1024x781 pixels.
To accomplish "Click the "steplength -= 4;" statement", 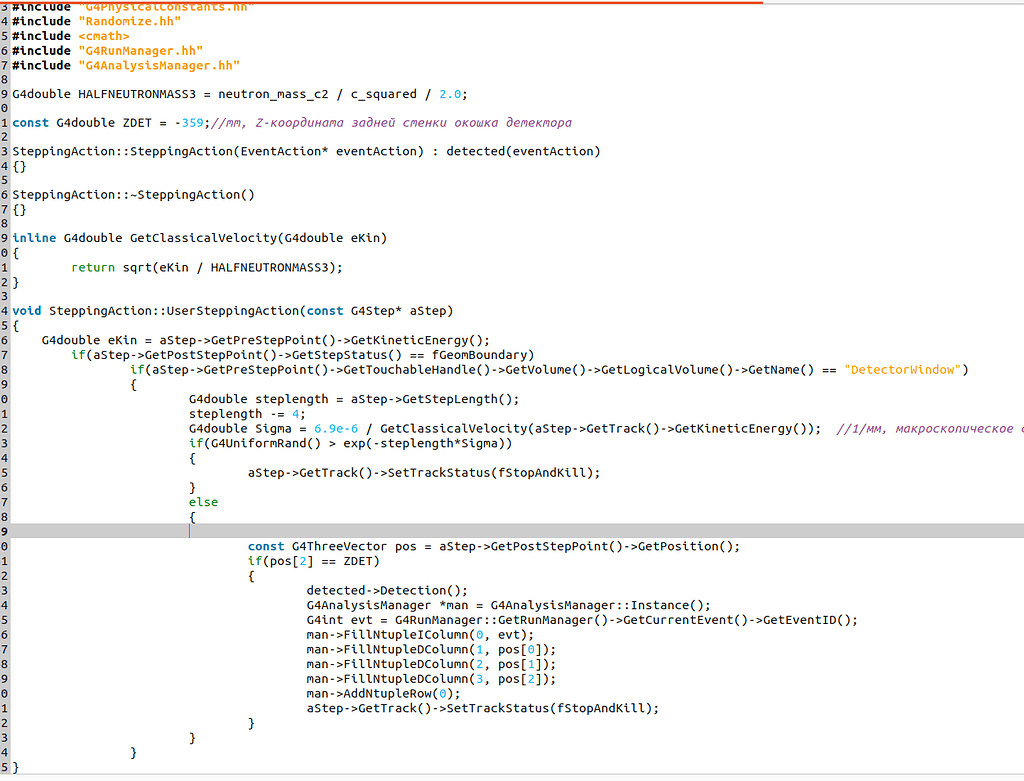I will 247,414.
